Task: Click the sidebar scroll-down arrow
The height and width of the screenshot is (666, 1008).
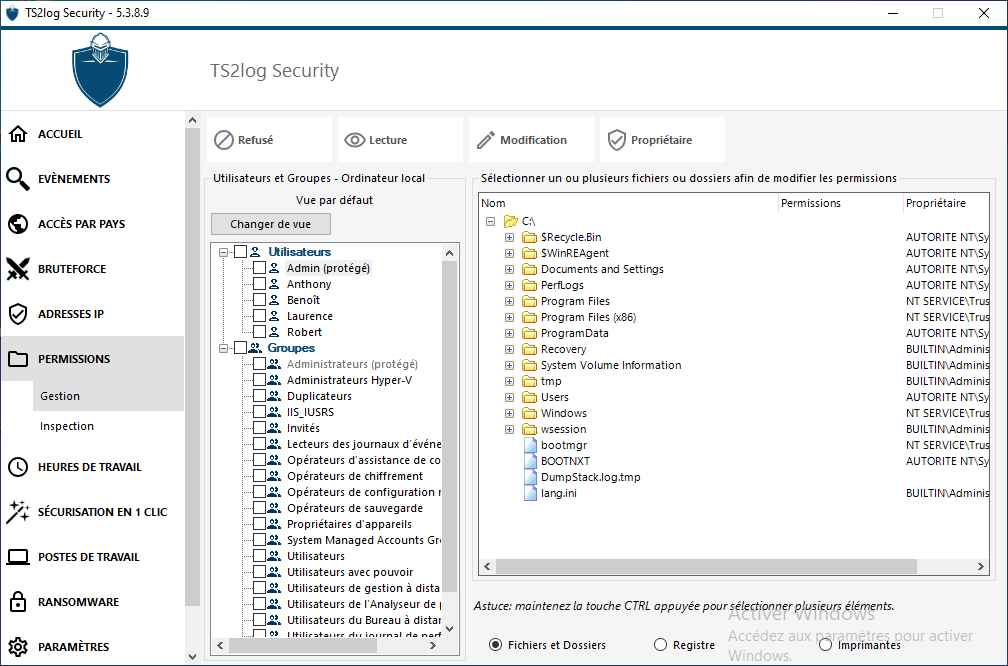Action: [x=192, y=656]
